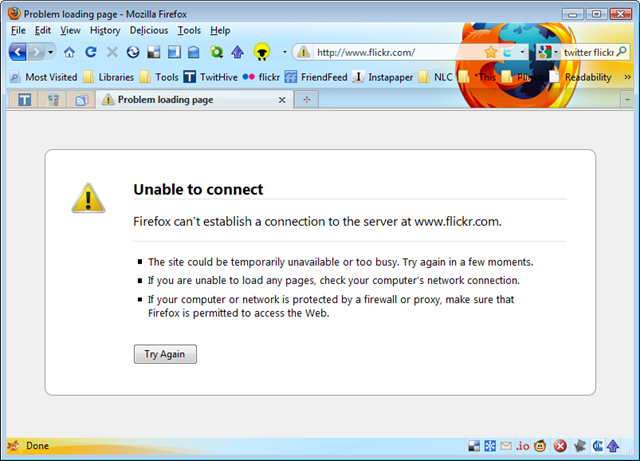Click the blue globe sync toolbar icon
Image resolution: width=640 pixels, height=461 pixels.
pyautogui.click(x=133, y=52)
